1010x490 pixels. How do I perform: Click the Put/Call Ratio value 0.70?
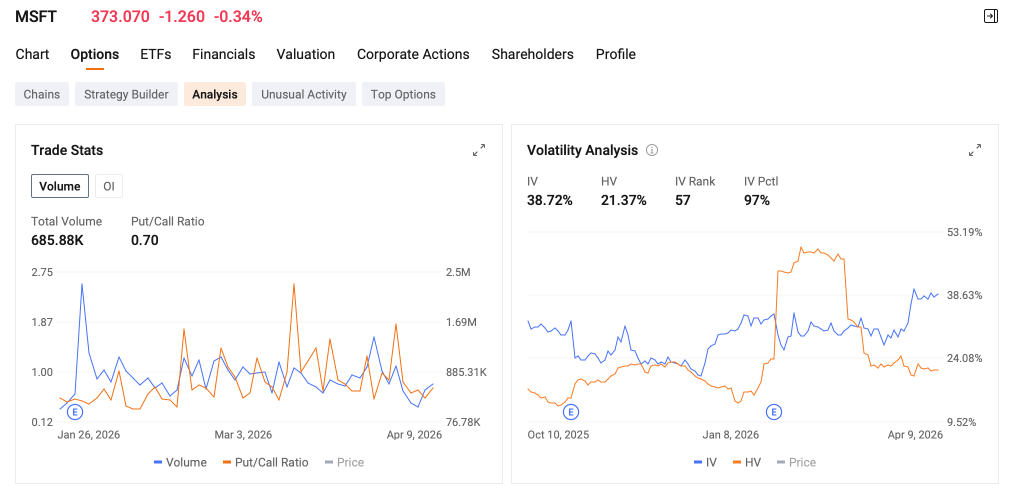pyautogui.click(x=144, y=241)
